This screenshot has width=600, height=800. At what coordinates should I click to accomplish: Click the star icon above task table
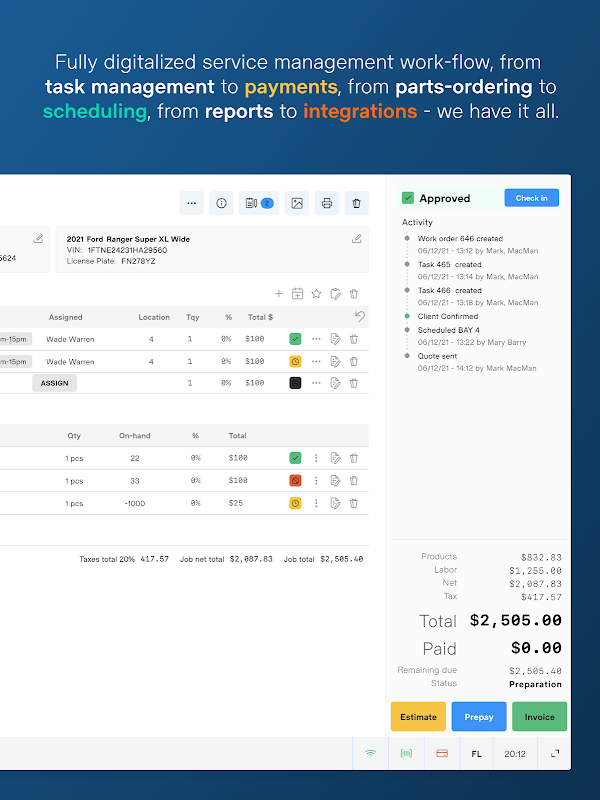pos(316,293)
